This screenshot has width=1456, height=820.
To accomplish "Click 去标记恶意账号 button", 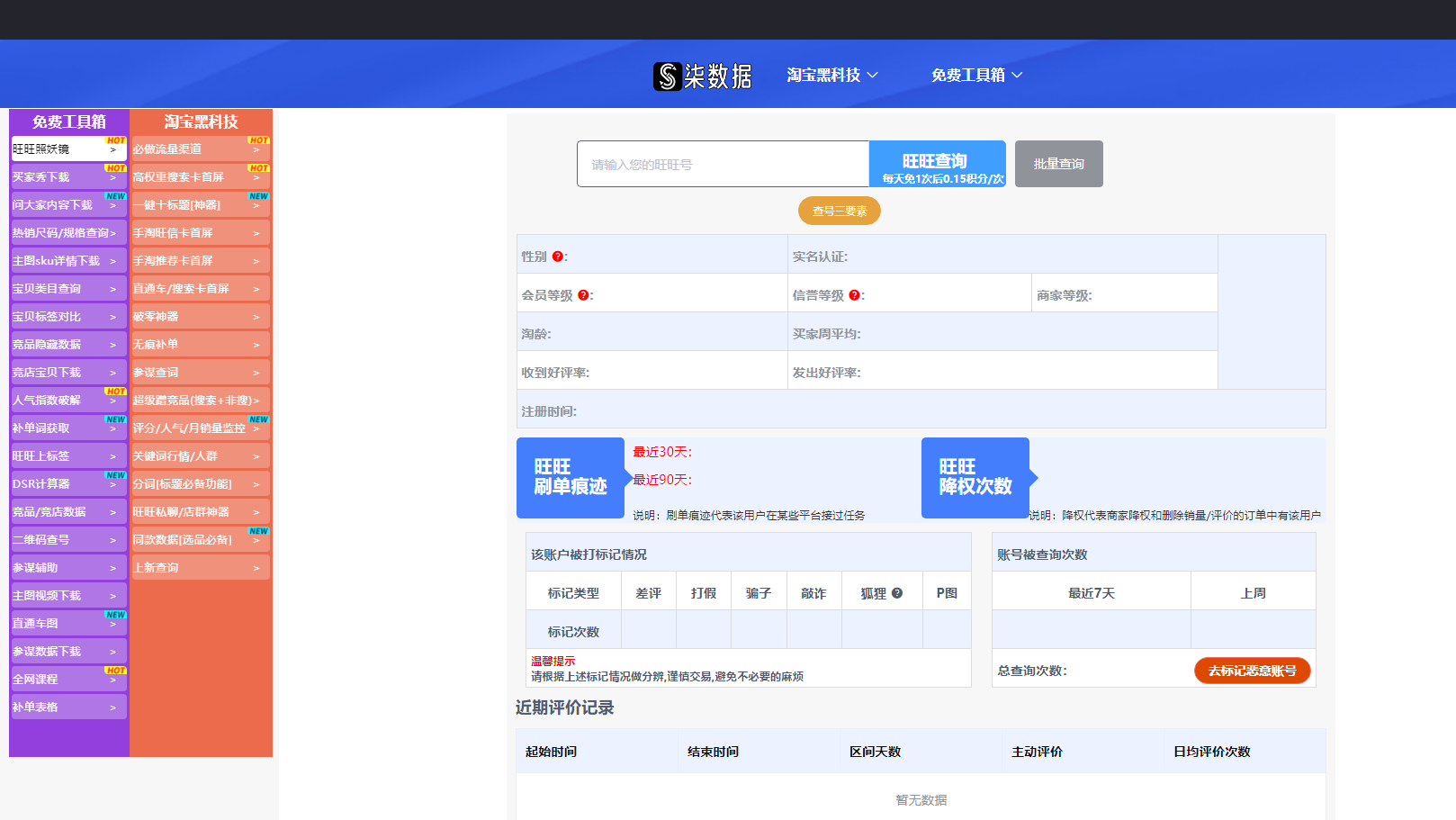I will [1253, 671].
